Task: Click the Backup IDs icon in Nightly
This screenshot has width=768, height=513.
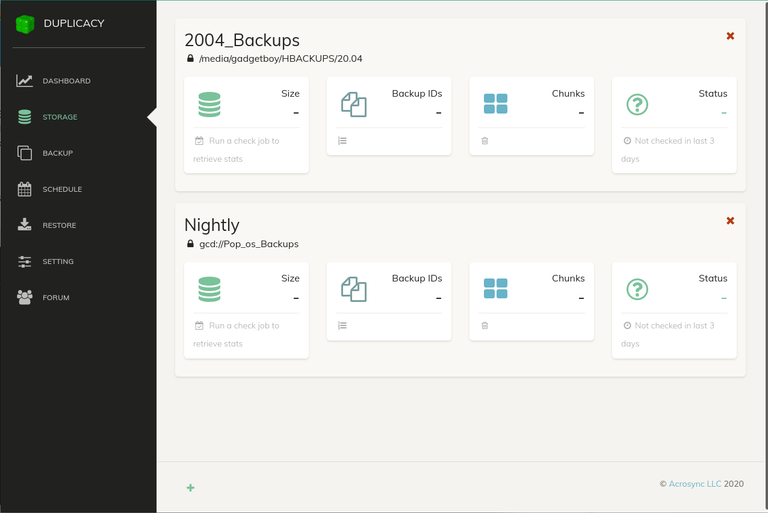Action: click(x=354, y=289)
